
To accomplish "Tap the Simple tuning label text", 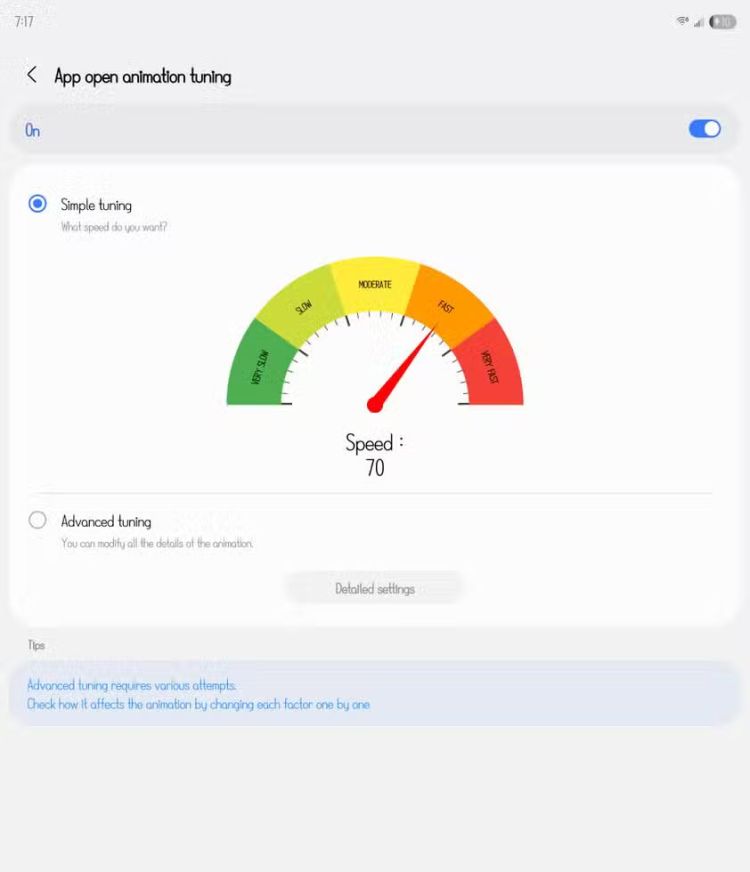I will point(96,205).
